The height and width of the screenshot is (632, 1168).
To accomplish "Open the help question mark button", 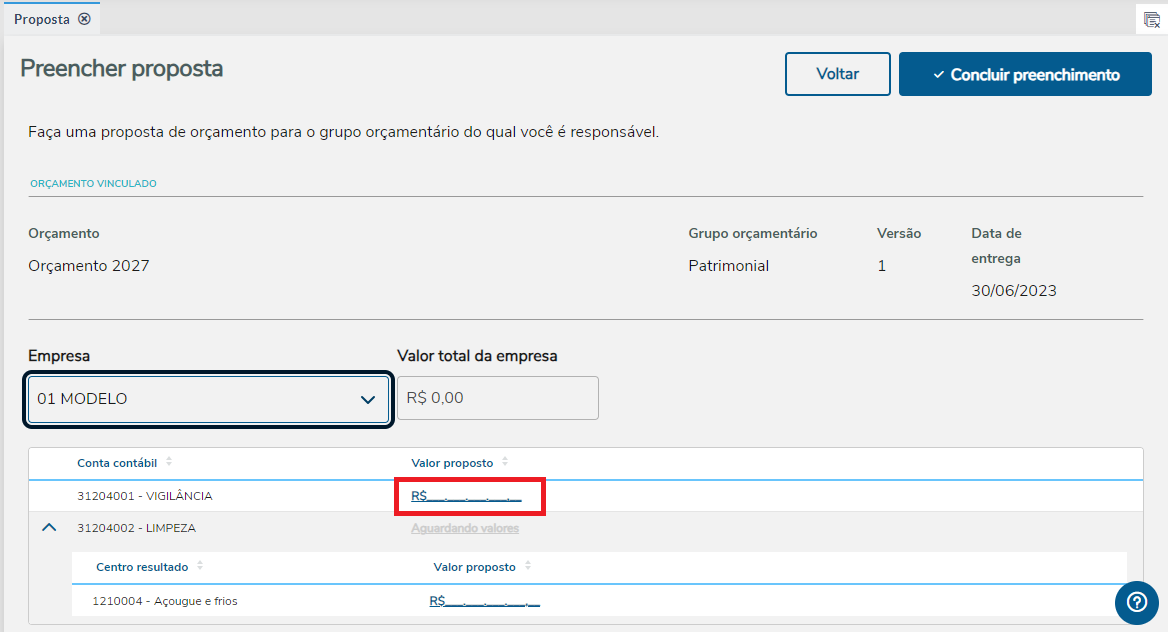I will tap(1136, 601).
